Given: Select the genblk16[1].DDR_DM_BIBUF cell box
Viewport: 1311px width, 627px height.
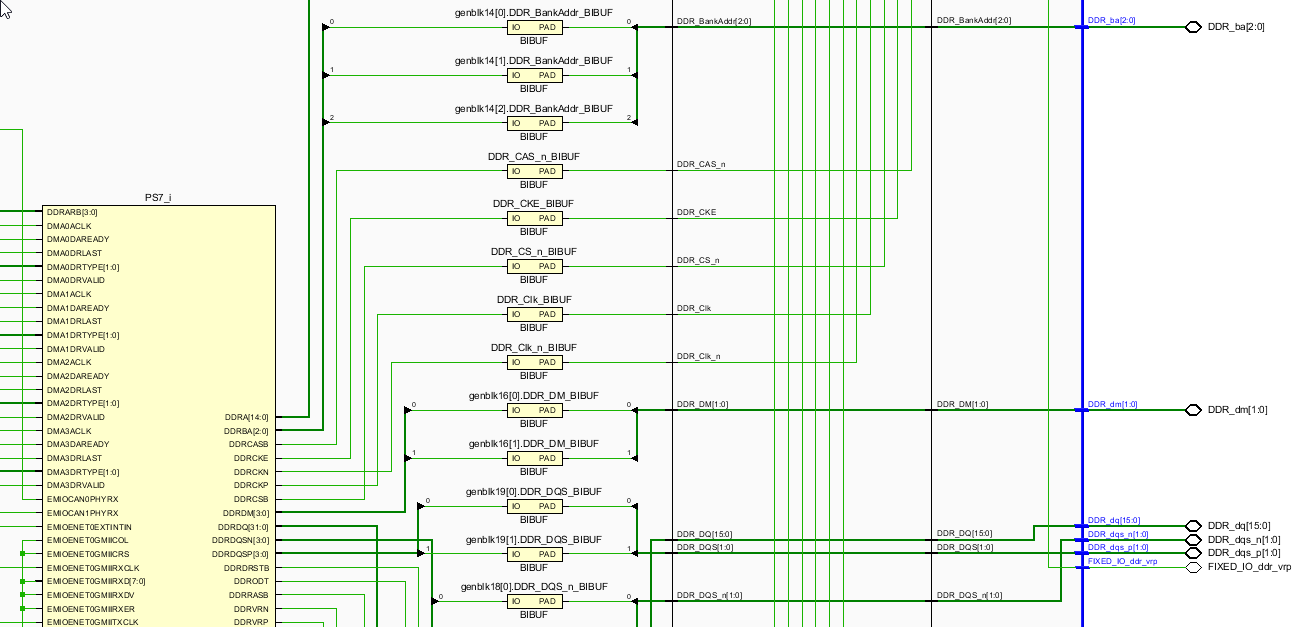Looking at the screenshot, I should (534, 458).
